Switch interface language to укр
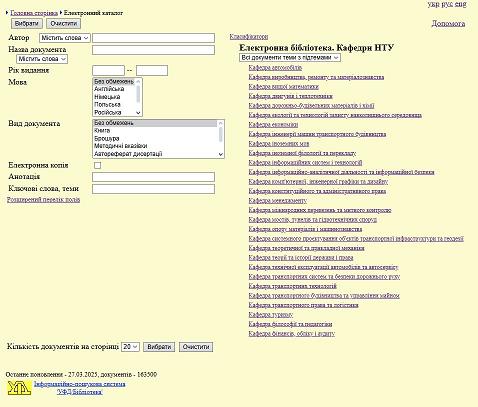This screenshot has height=407, width=478. point(433,4)
